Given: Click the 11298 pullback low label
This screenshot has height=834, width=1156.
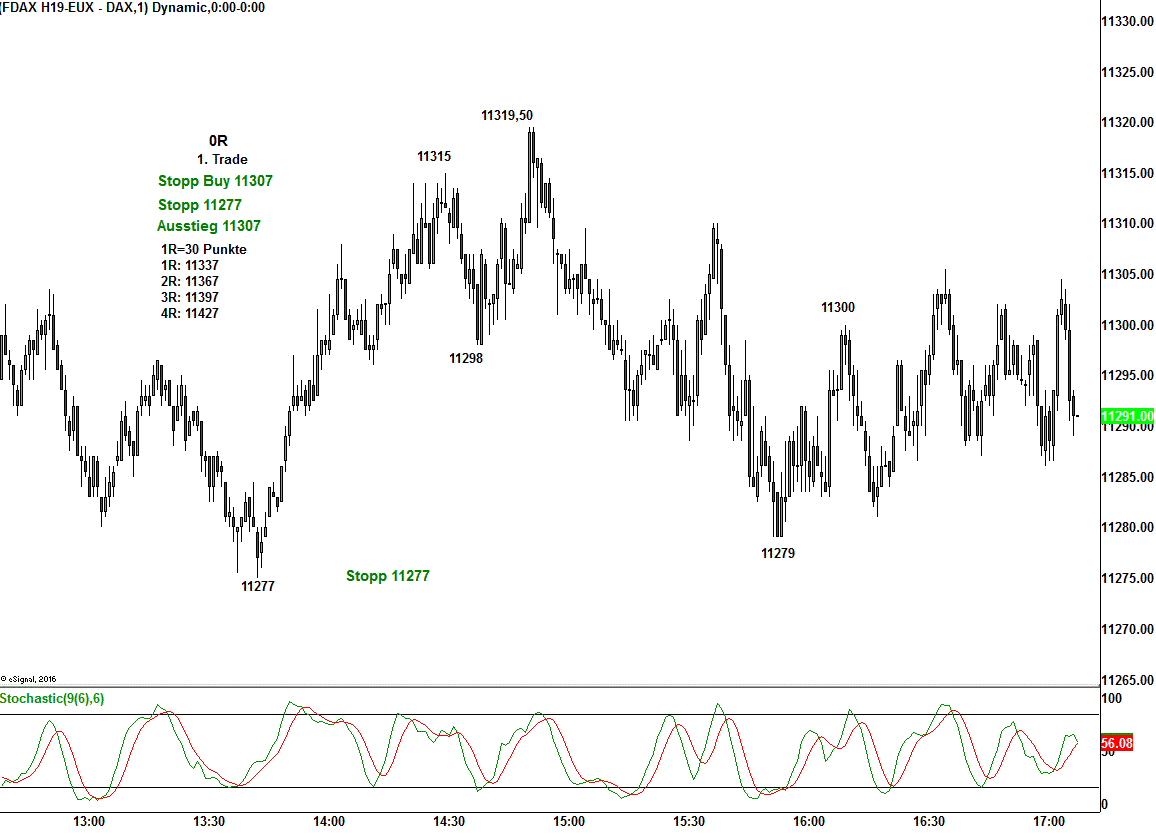Looking at the screenshot, I should tap(466, 358).
